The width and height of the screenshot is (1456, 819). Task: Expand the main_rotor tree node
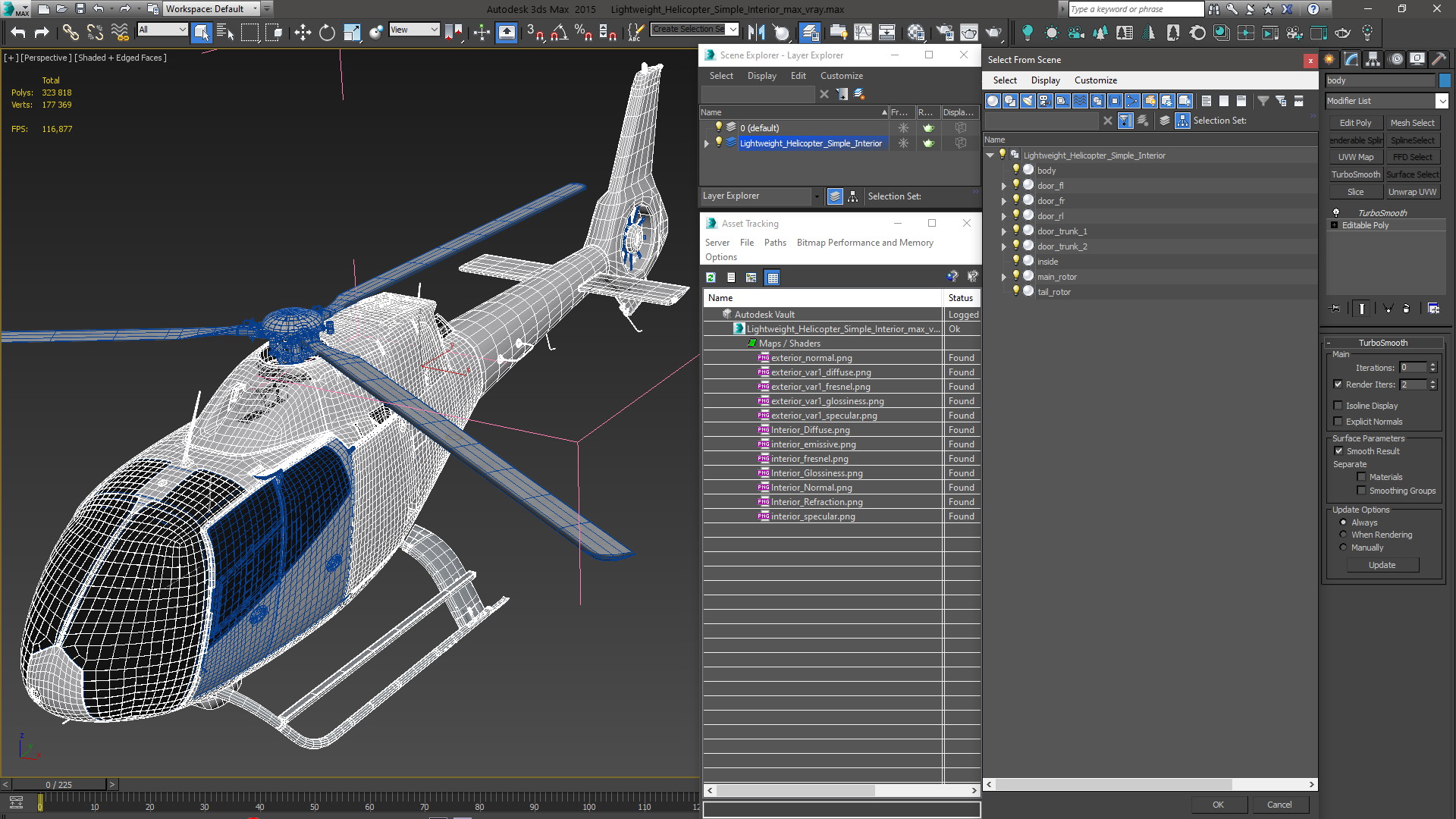click(x=1004, y=277)
